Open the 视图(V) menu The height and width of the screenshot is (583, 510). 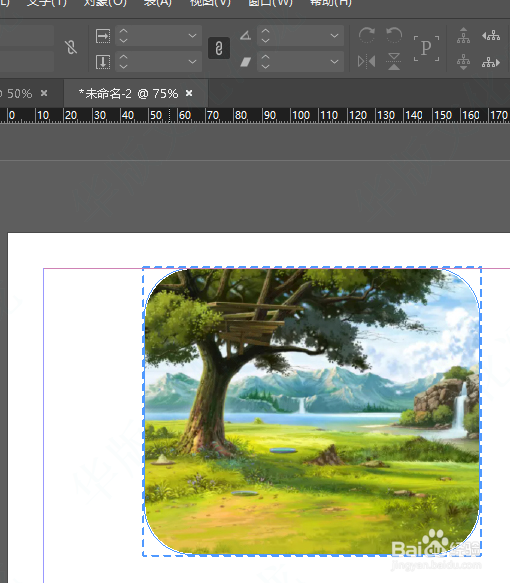[x=210, y=3]
